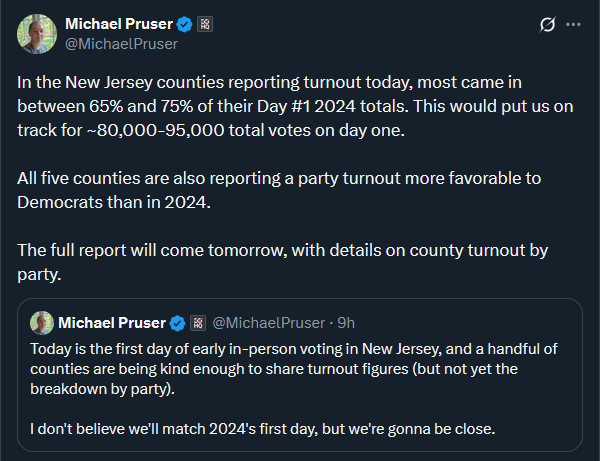Click the blue verified badge beside the top name

click(185, 23)
